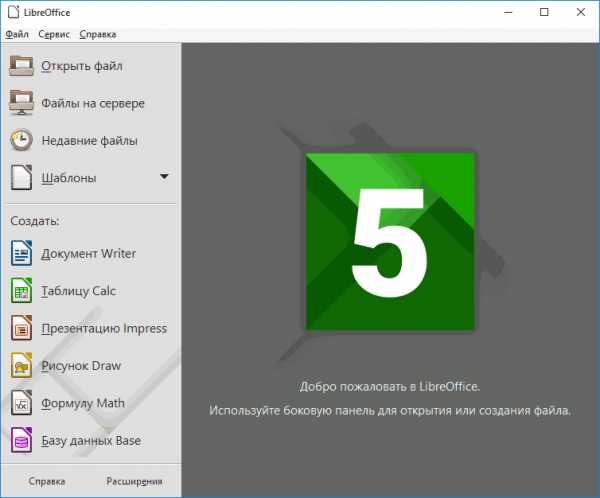Open the Сервис menu
Screen dimensions: 600x498
tap(54, 34)
